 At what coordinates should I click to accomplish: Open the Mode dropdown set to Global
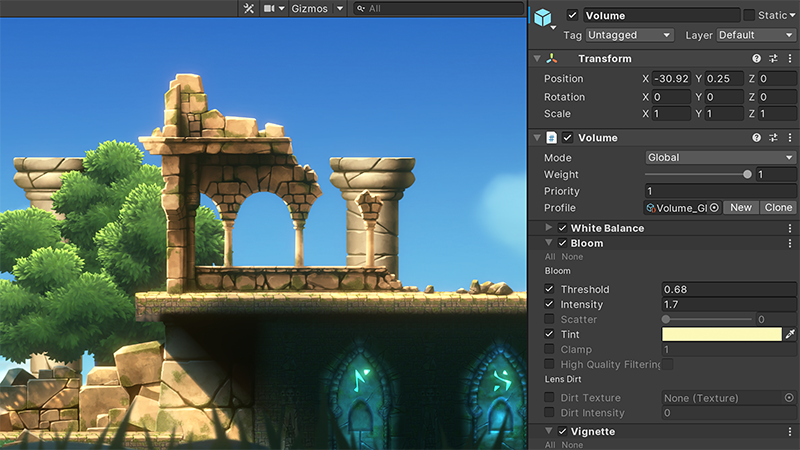pyautogui.click(x=720, y=158)
